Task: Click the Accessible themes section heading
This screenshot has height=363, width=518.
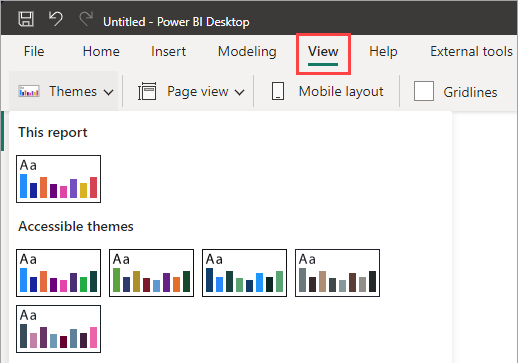Action: click(x=76, y=226)
